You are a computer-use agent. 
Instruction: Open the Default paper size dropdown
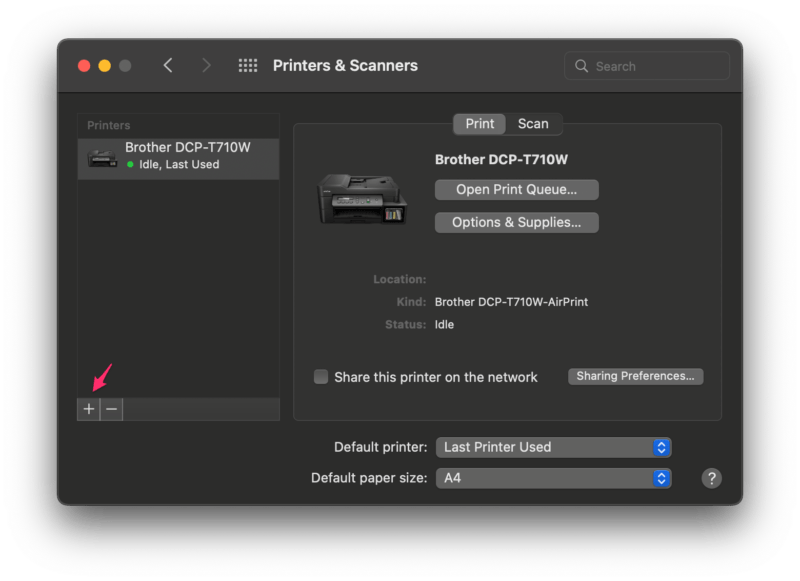tap(553, 478)
